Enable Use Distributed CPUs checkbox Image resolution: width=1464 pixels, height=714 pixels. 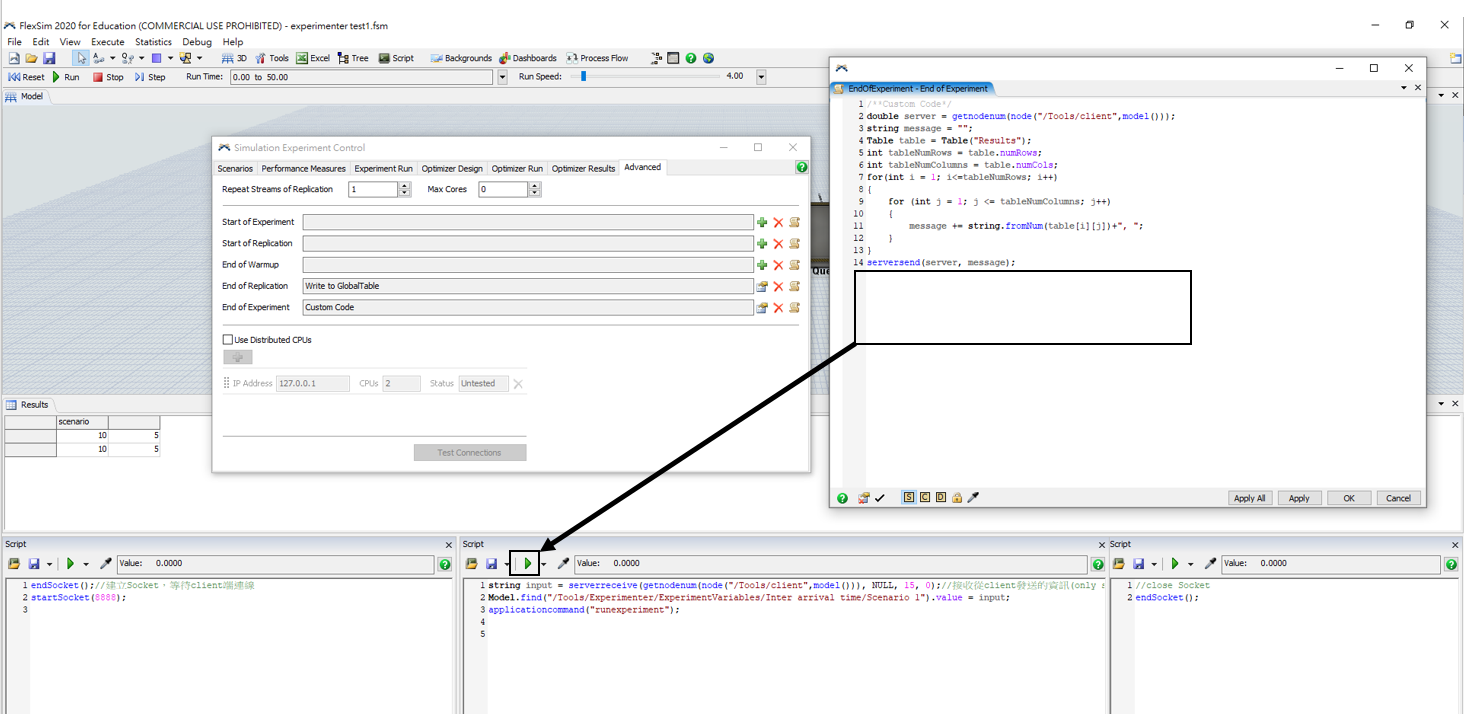(228, 340)
